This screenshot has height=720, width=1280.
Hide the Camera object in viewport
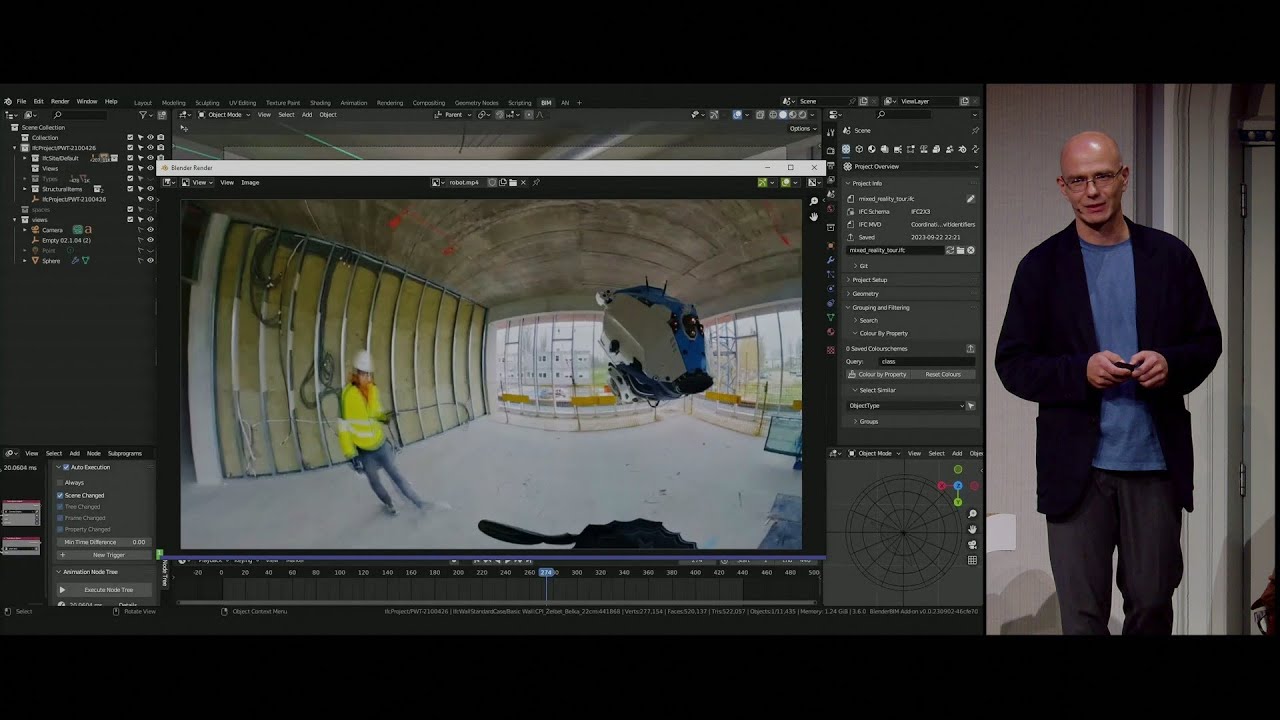pyautogui.click(x=150, y=230)
